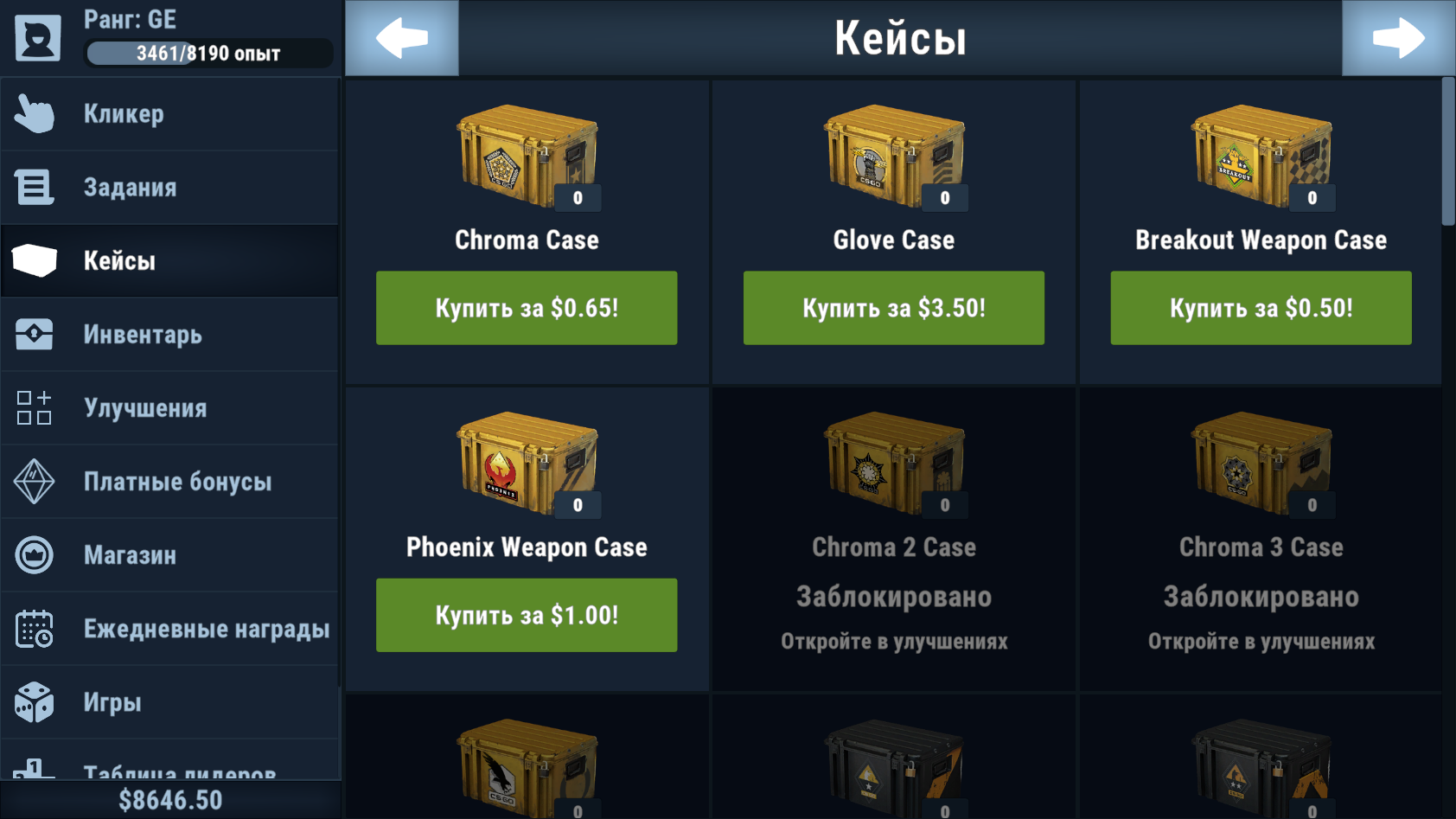Click the cases list vertical scrollbar
The image size is (1456, 819).
pos(1448,151)
